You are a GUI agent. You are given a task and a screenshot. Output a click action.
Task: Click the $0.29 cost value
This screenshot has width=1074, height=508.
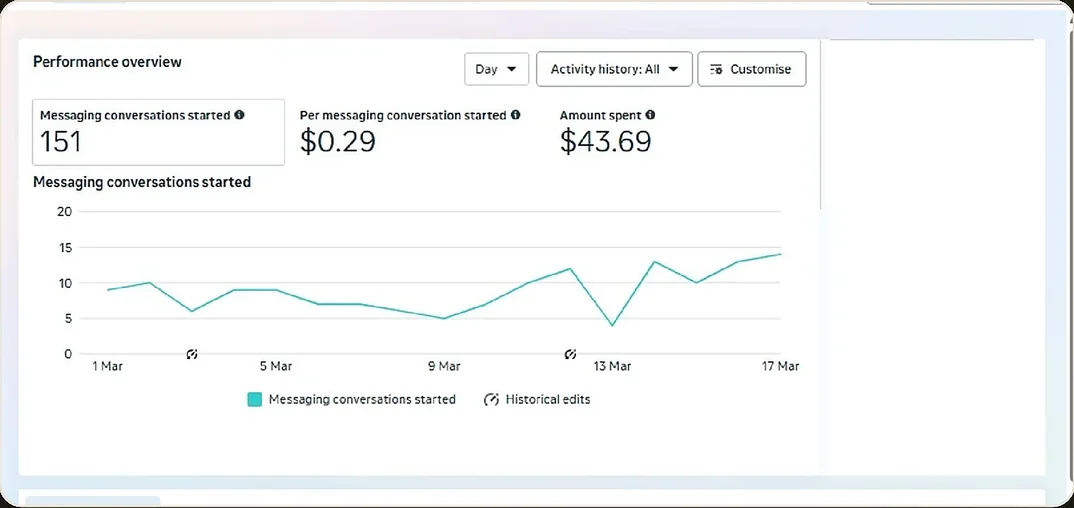tap(338, 142)
